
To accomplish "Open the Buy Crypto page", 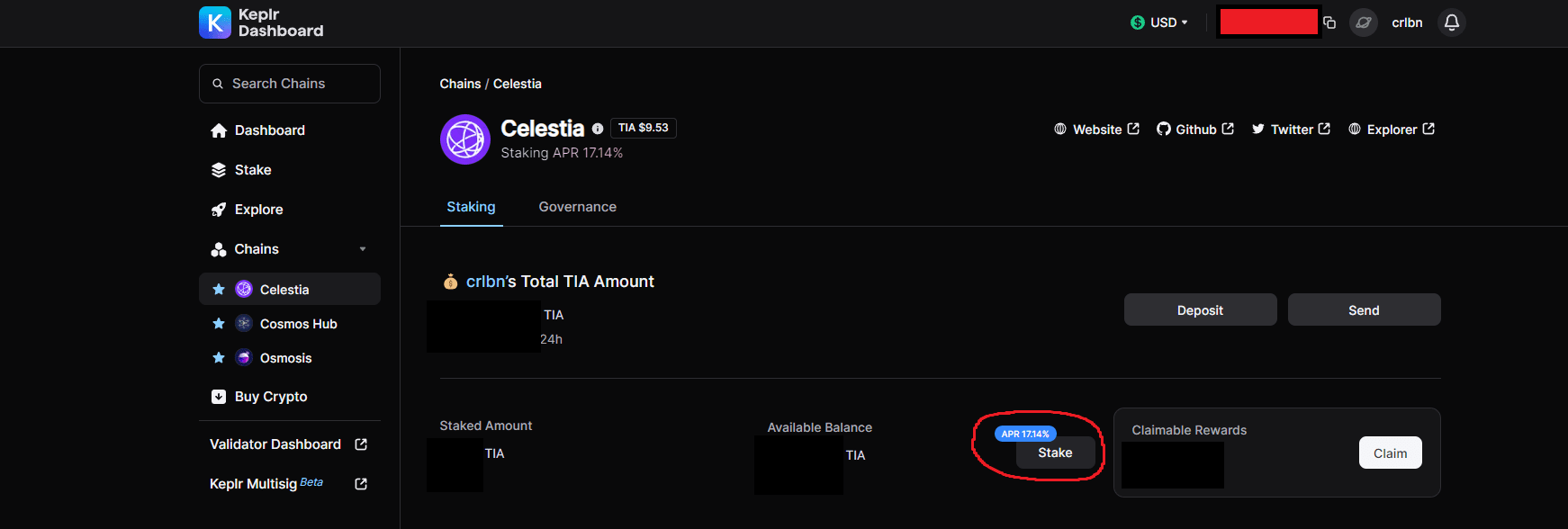I will [271, 397].
